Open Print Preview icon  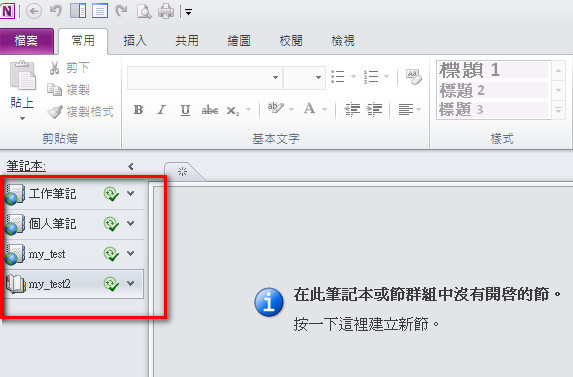pos(144,11)
